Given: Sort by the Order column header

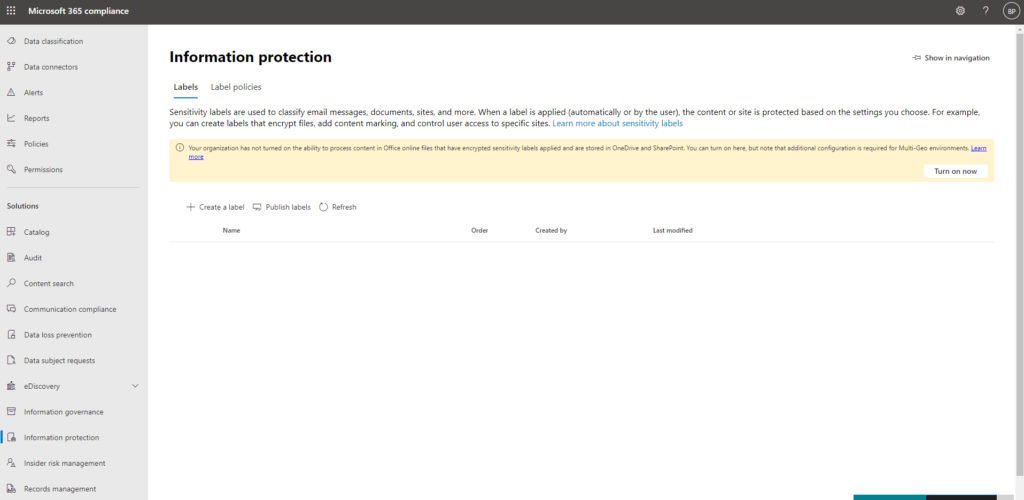Looking at the screenshot, I should point(479,230).
